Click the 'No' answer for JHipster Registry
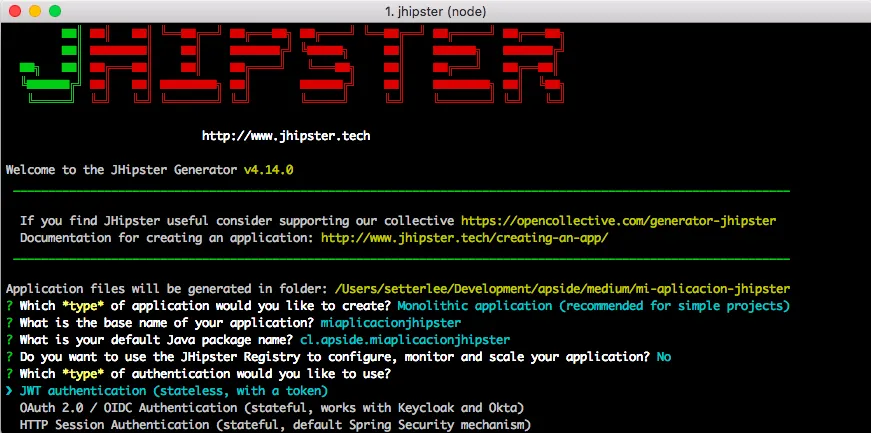The height and width of the screenshot is (433, 871). pos(664,357)
